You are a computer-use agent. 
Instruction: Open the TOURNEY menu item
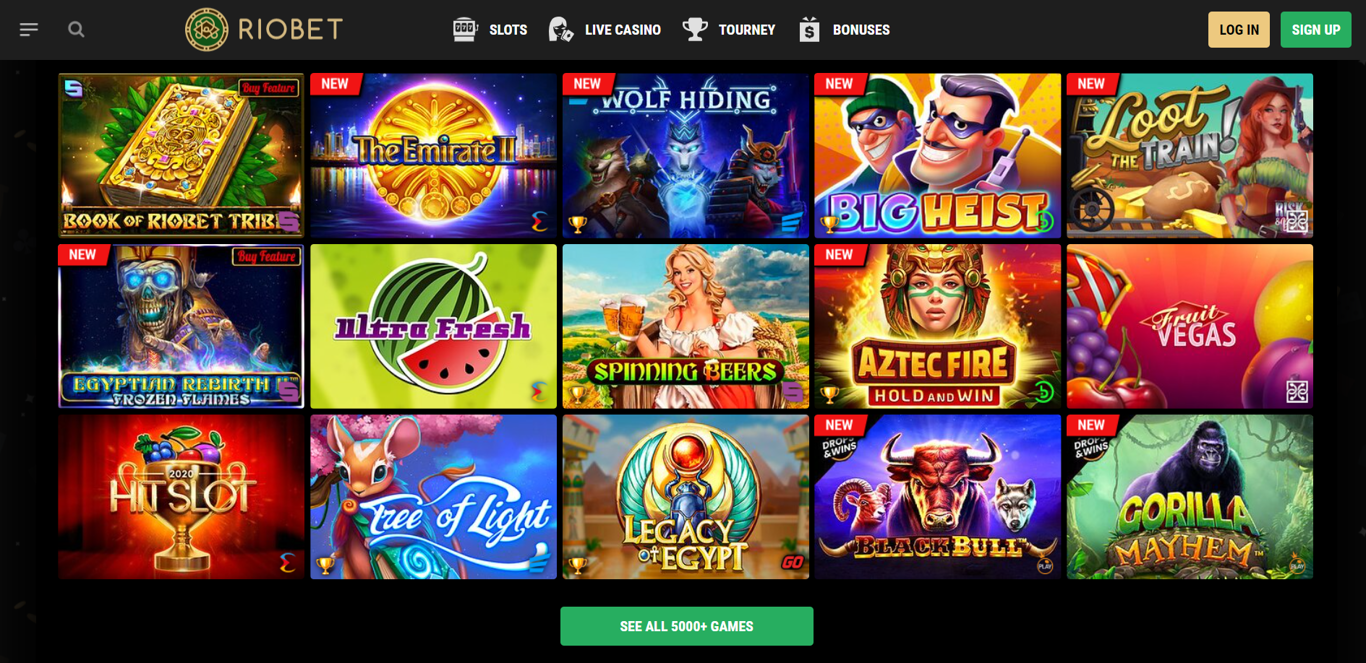point(747,30)
